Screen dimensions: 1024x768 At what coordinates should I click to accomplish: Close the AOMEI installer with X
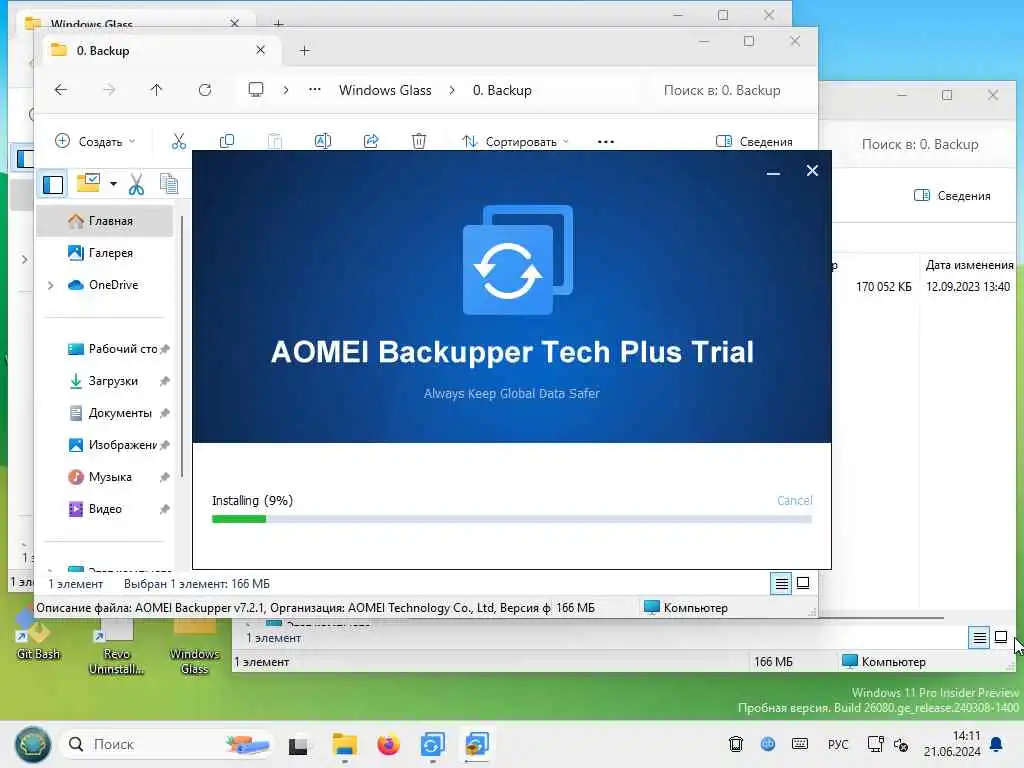click(x=812, y=170)
